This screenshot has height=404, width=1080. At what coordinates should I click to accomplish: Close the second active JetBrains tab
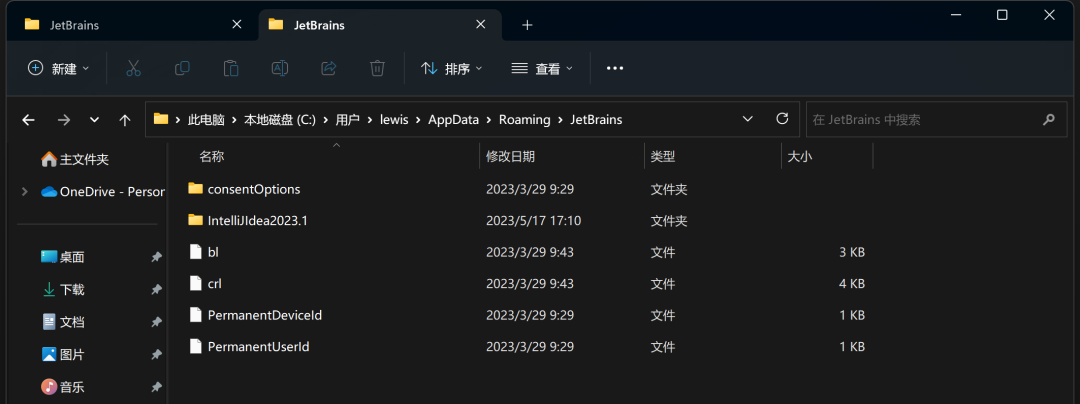[x=480, y=25]
